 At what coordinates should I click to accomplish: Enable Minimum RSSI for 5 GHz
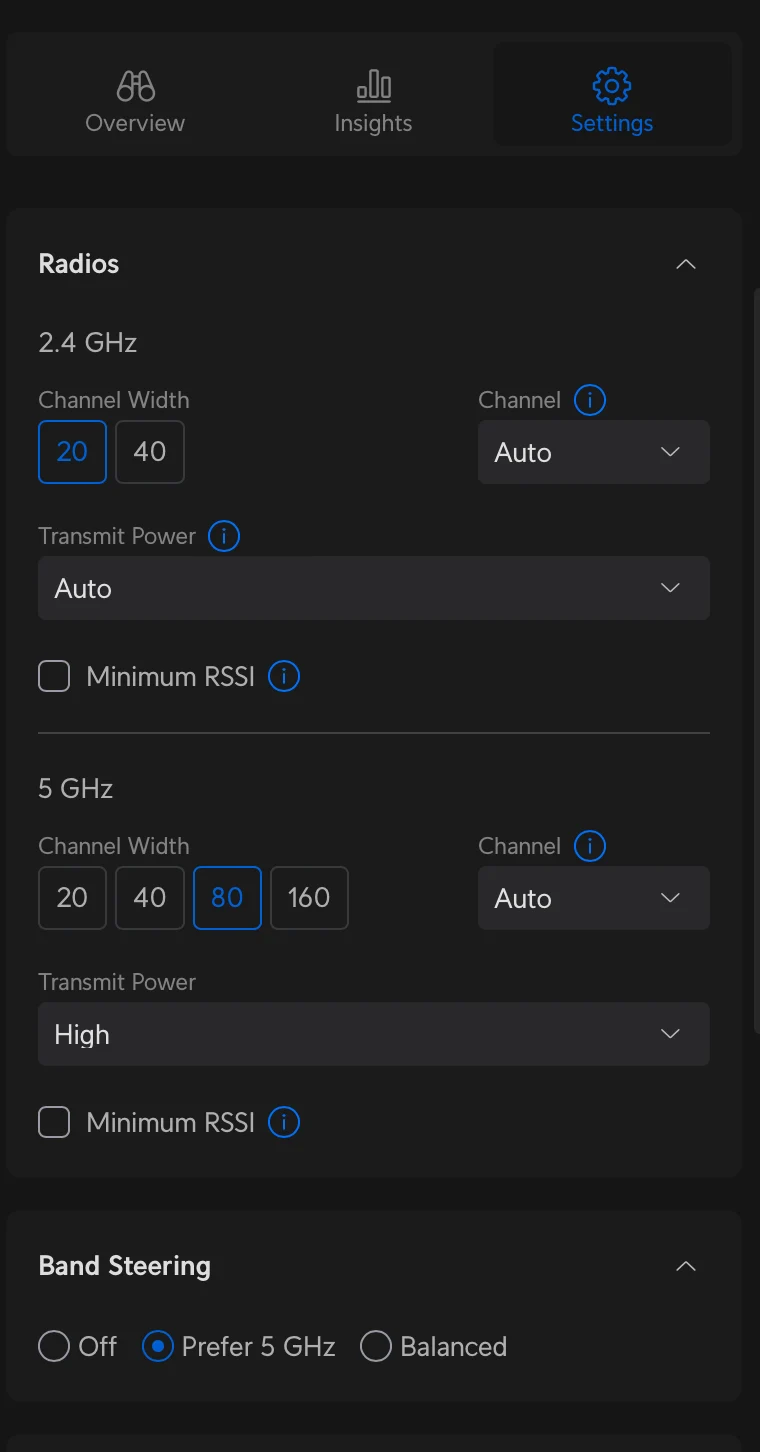54,1122
